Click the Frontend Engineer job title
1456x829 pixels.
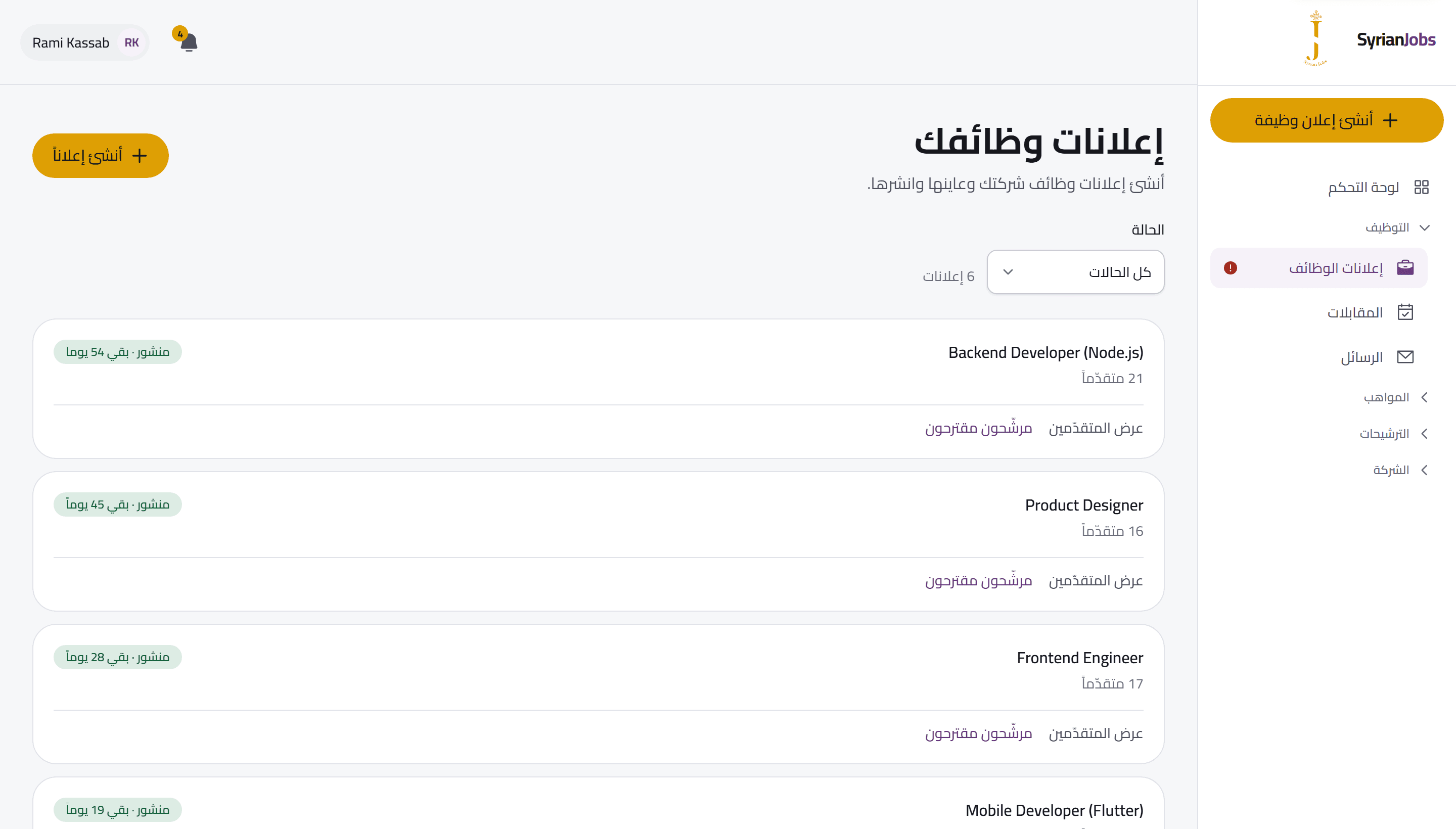[x=1080, y=658]
